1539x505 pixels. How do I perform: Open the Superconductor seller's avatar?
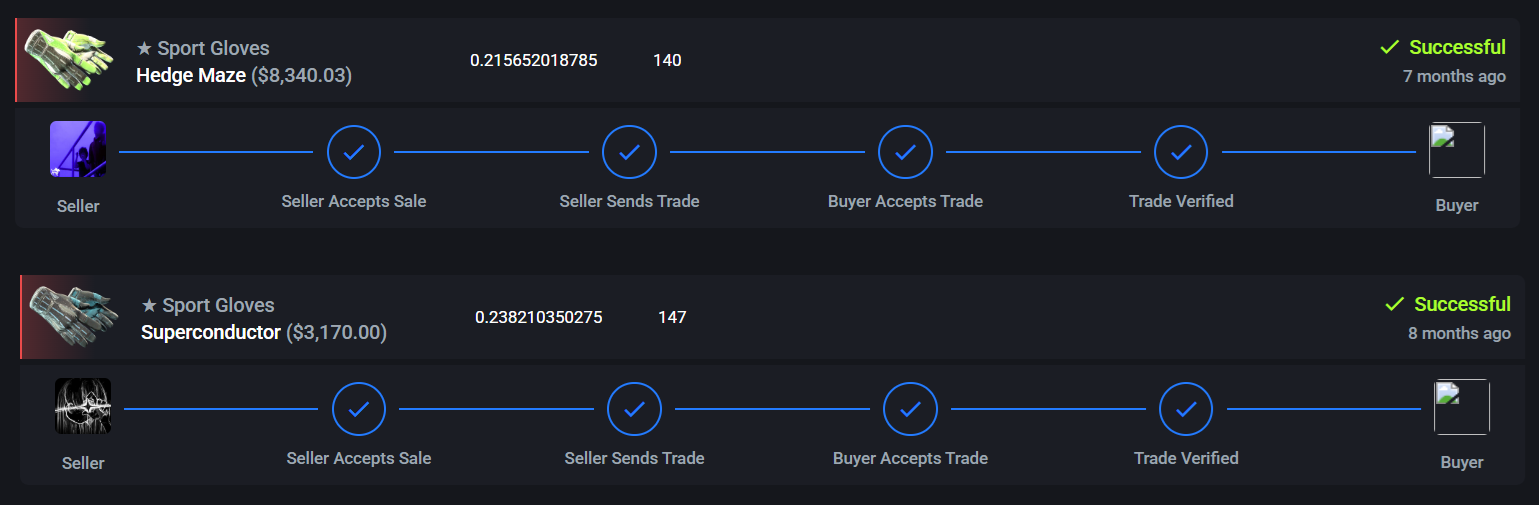(x=83, y=407)
